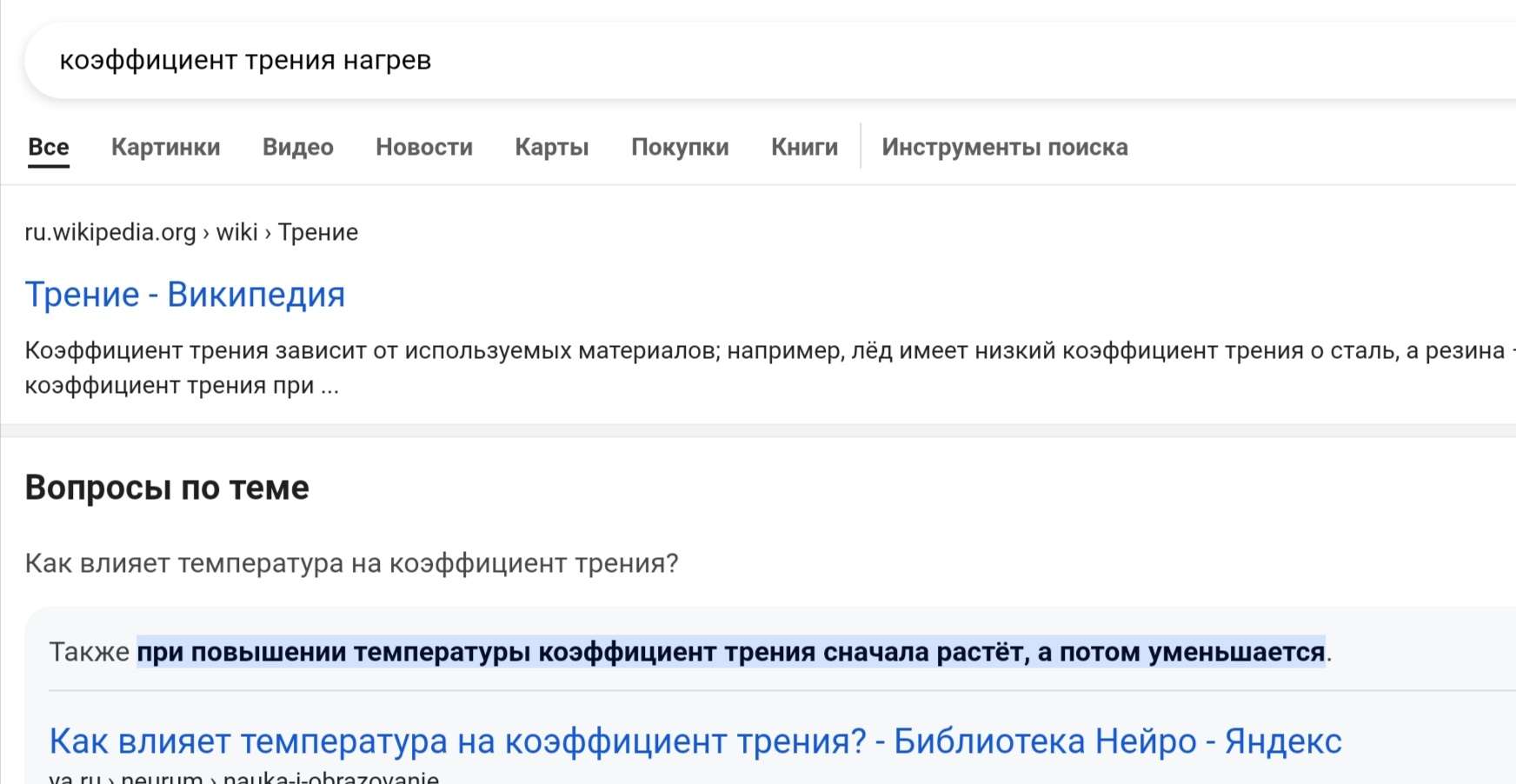
Task: Open the Трение - Википедия result
Action: tap(185, 295)
